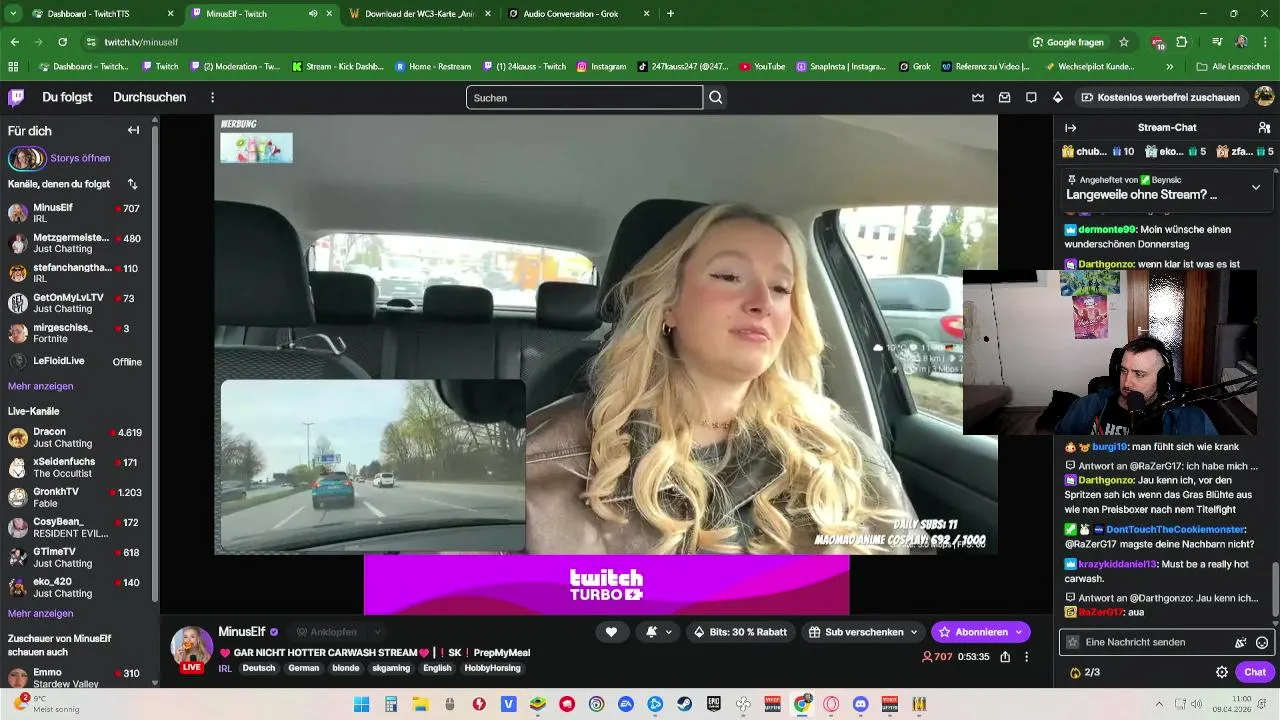This screenshot has height=720, width=1280.
Task: Click chat panel scrollbar
Action: 1274,590
